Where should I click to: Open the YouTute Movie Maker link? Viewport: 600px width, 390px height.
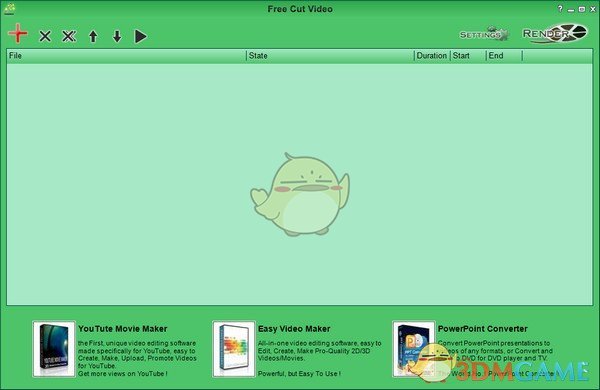122,329
